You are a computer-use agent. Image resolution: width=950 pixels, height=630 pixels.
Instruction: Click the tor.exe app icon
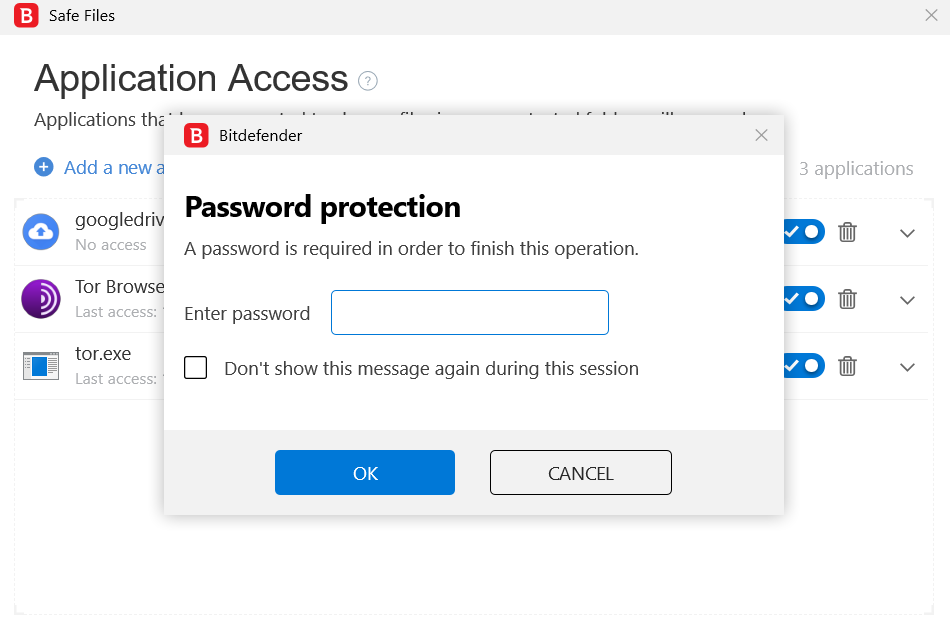[x=41, y=366]
